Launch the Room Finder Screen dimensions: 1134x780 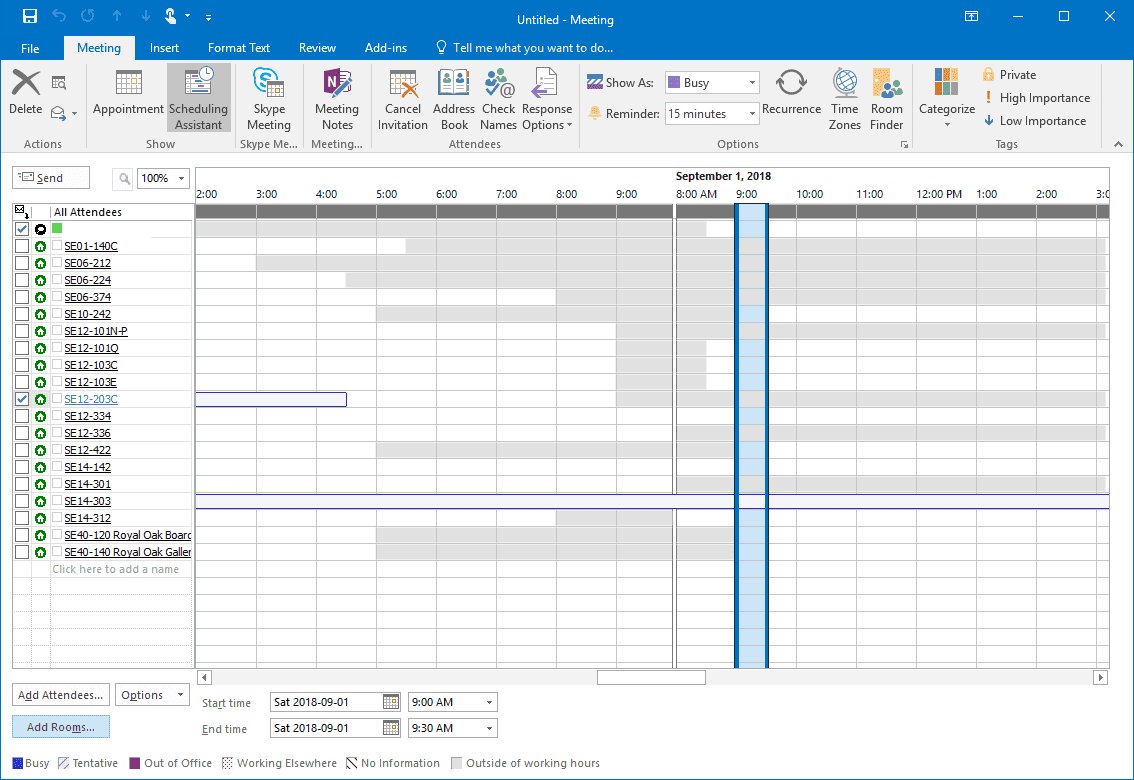click(x=887, y=98)
